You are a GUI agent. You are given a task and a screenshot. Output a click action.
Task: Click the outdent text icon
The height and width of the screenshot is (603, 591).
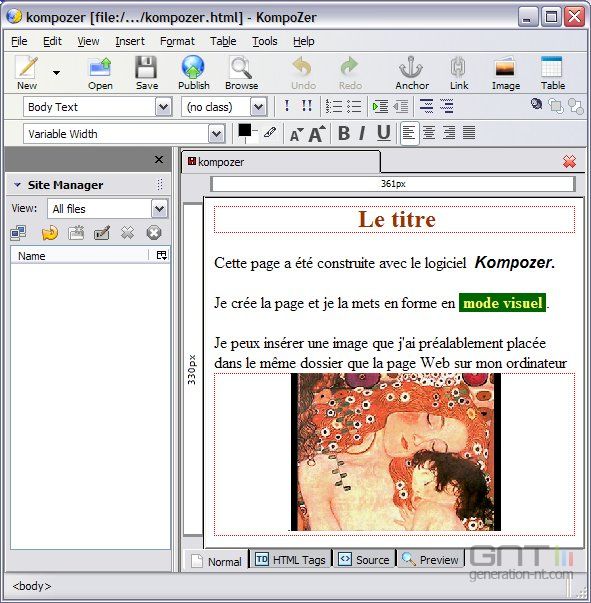[x=400, y=106]
